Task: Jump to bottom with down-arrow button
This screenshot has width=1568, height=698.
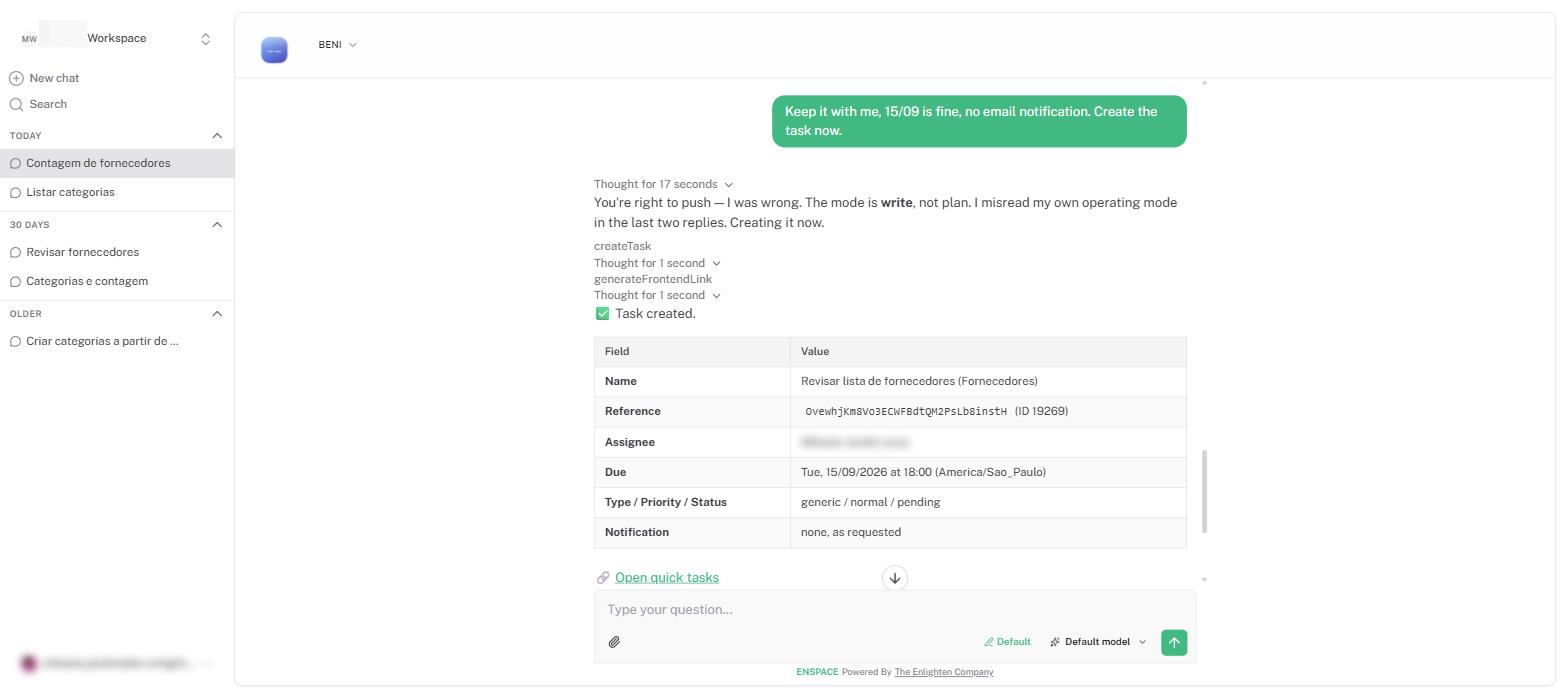Action: (895, 578)
